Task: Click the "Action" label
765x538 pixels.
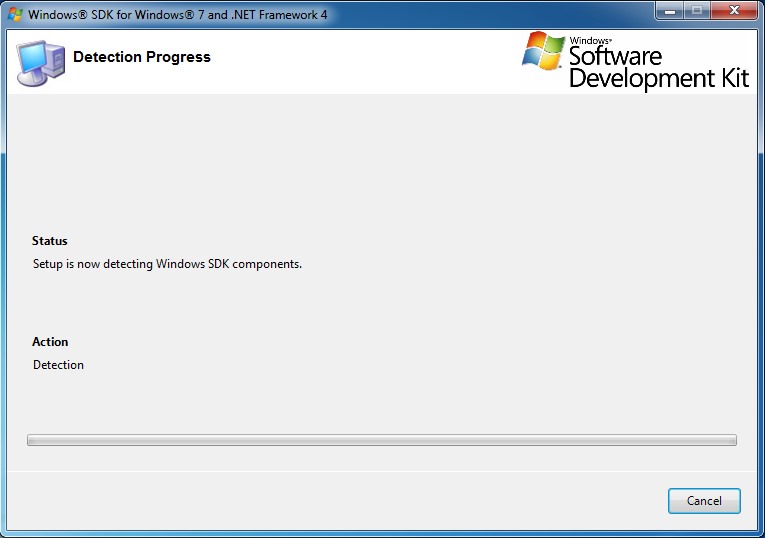Action: (x=50, y=341)
